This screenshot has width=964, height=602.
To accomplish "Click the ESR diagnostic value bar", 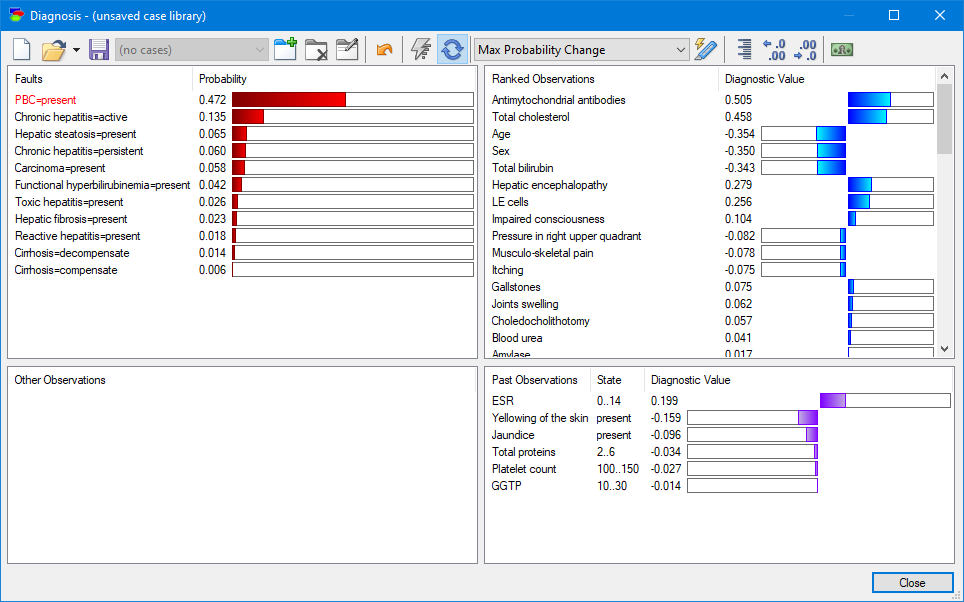I will (x=885, y=400).
